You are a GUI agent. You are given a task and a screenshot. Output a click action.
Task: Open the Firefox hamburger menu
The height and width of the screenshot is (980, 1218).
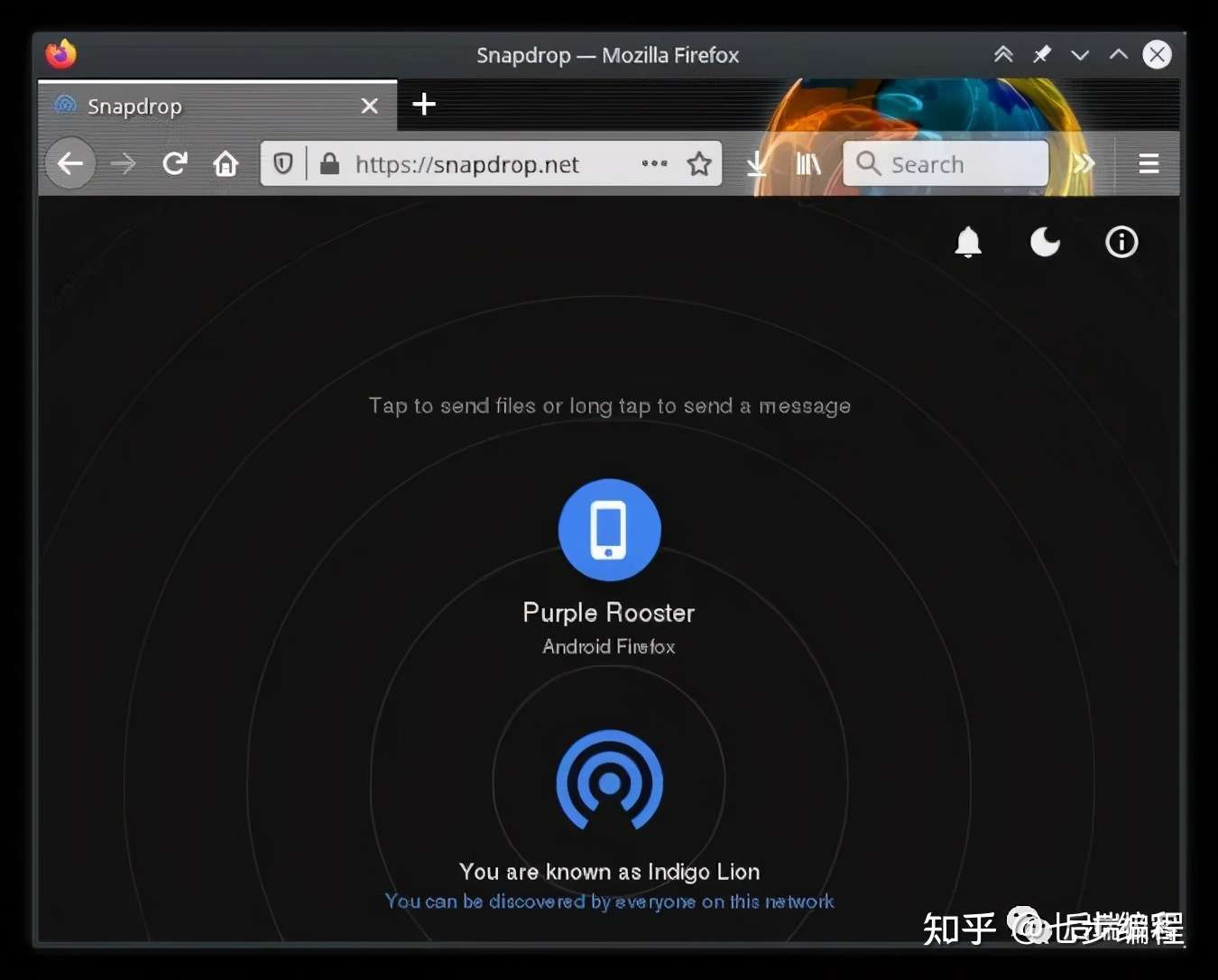click(x=1149, y=163)
